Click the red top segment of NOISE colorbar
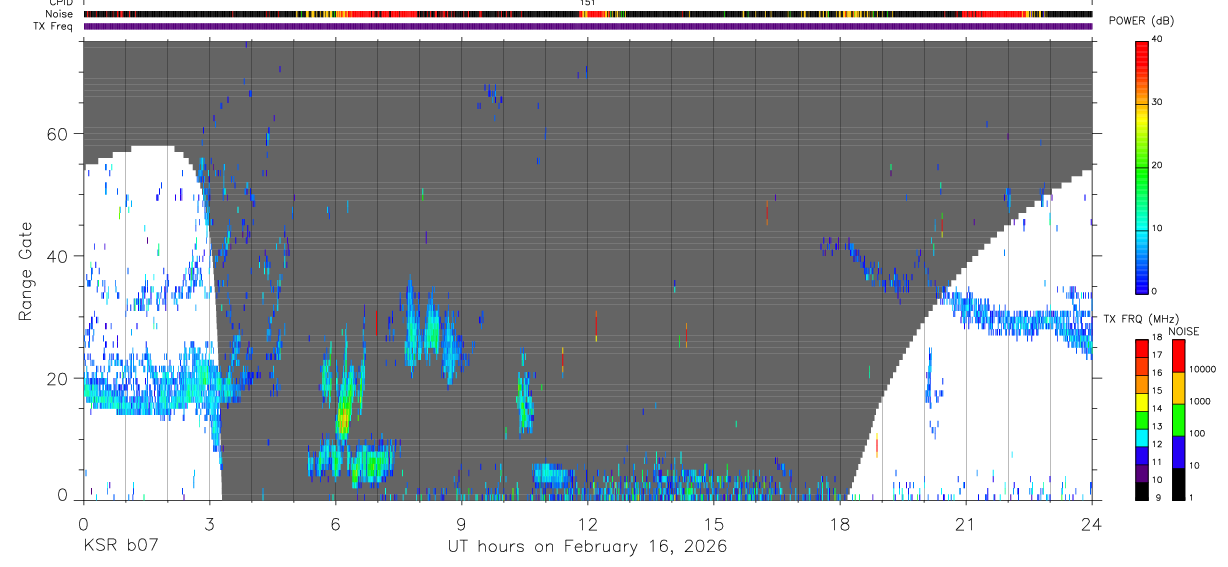This screenshot has width=1228, height=567. point(1179,356)
